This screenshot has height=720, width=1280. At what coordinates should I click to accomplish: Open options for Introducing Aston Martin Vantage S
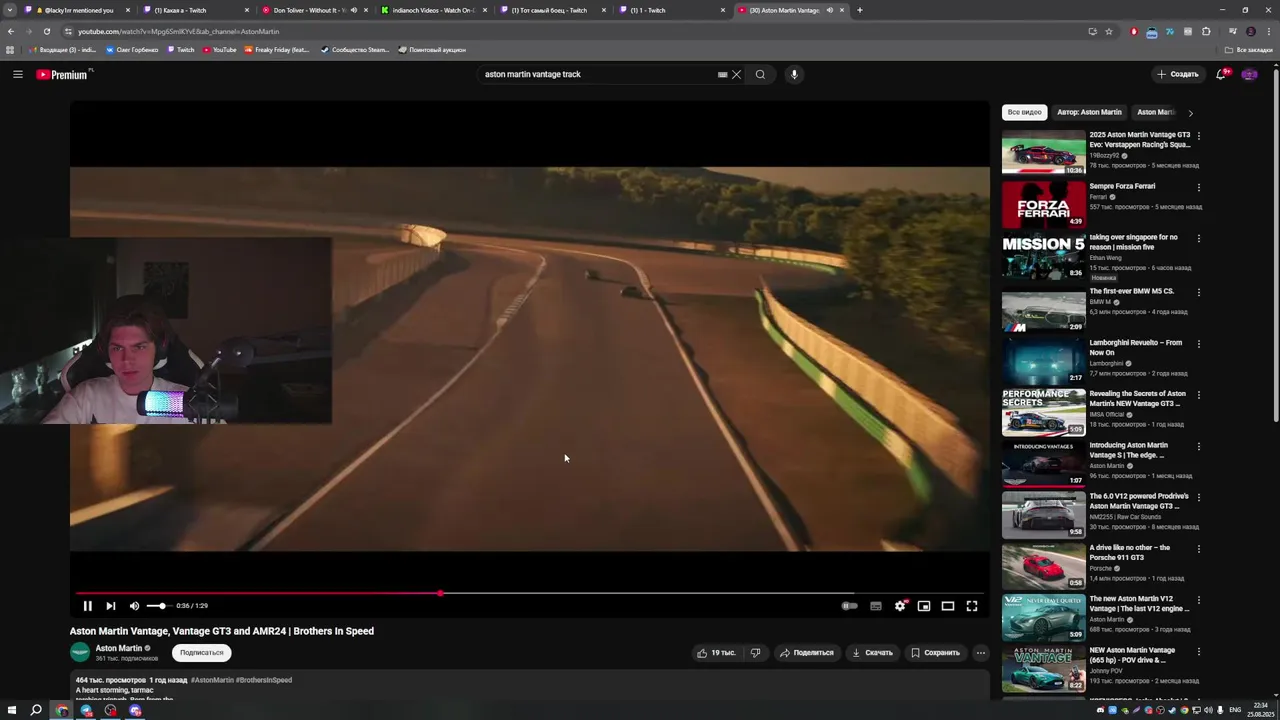click(x=1198, y=446)
